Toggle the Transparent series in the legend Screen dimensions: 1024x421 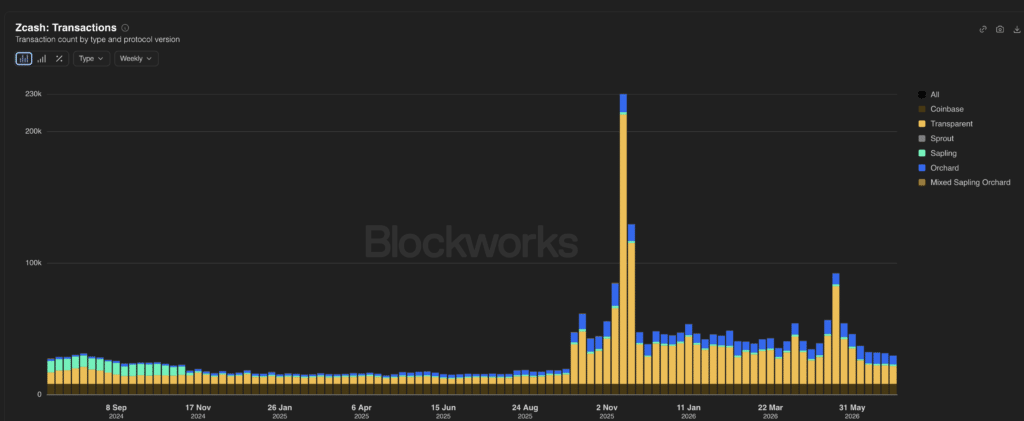[945, 124]
